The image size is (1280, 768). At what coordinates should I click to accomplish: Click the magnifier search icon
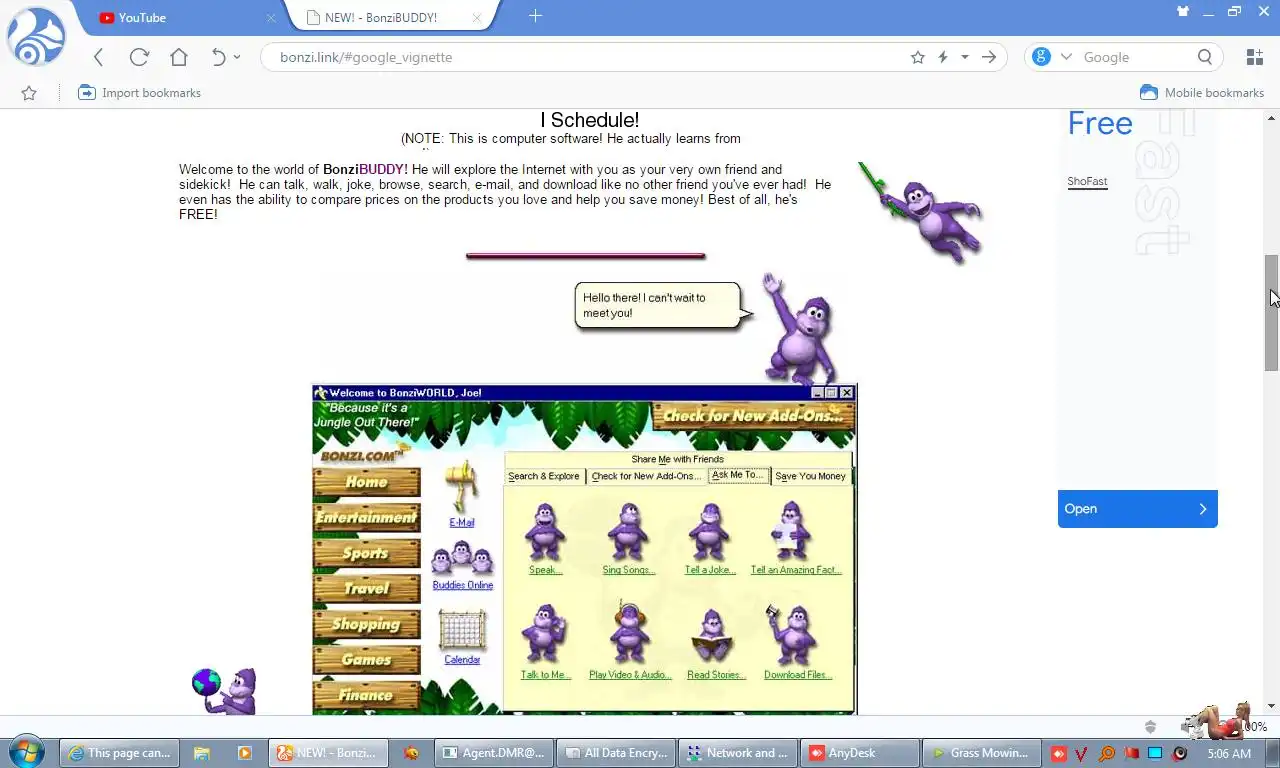[x=1205, y=57]
